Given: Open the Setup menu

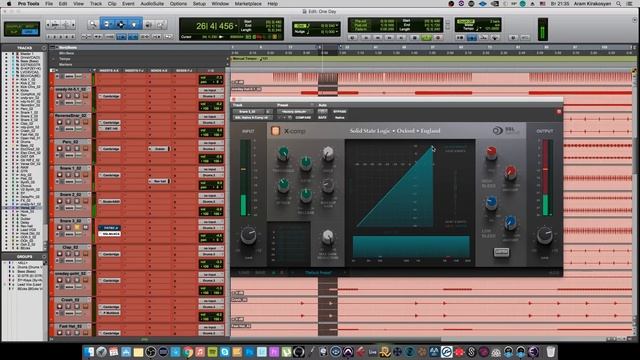Looking at the screenshot, I should tap(199, 4).
